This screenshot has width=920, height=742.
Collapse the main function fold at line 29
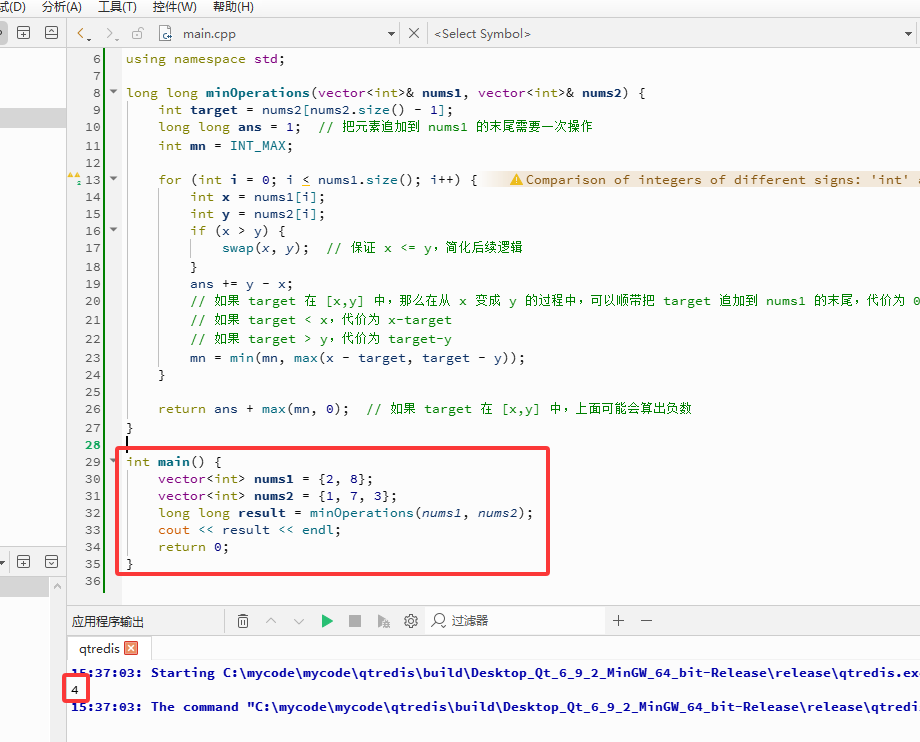point(114,460)
